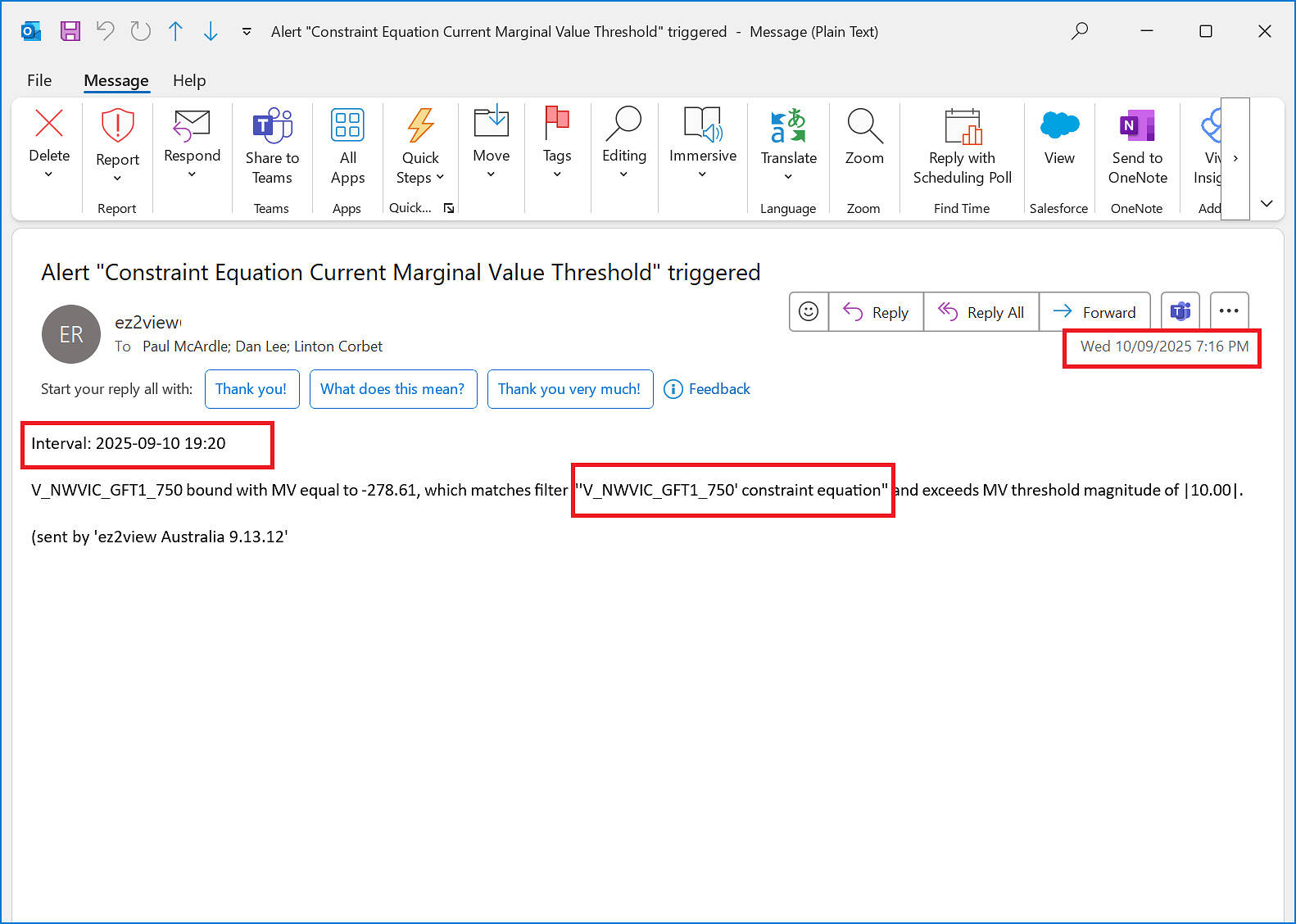Delete the message using the red X
Viewport: 1296px width, 924px height.
tap(49, 124)
